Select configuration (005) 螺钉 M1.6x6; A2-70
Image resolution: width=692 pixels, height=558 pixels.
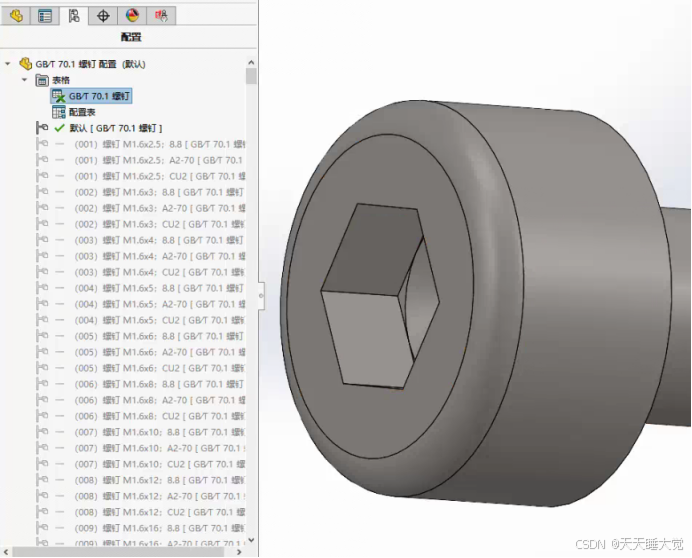tap(160, 352)
